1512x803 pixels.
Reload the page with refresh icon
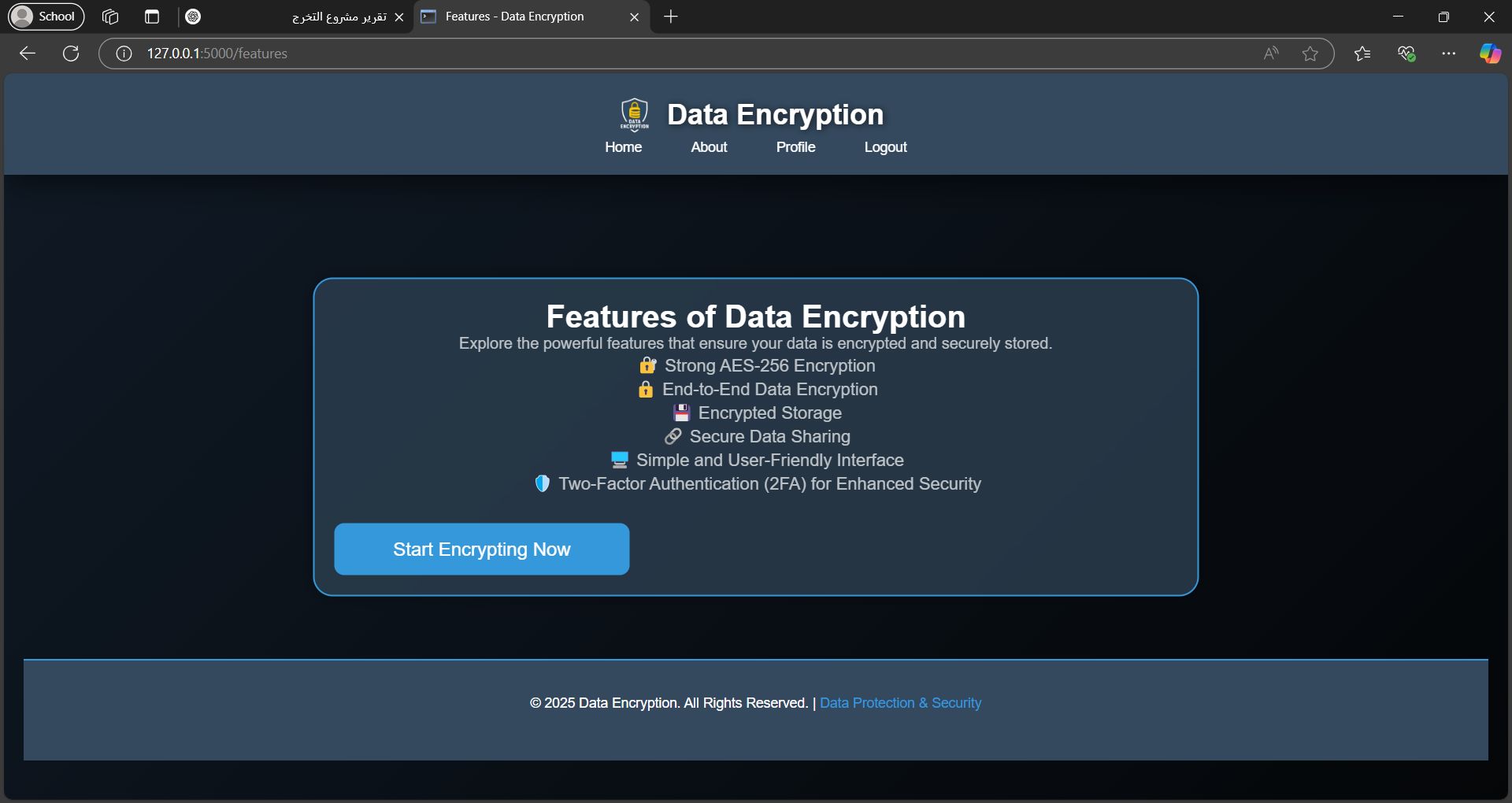click(x=71, y=54)
